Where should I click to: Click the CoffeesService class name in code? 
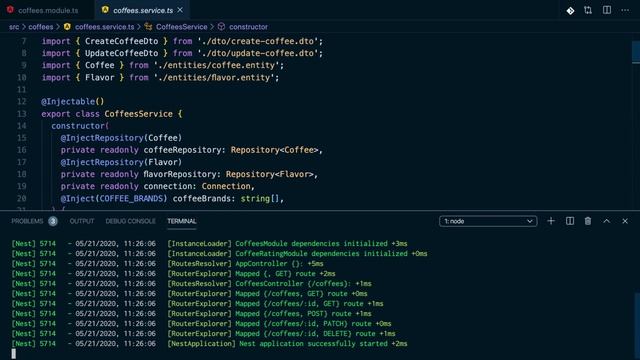pyautogui.click(x=138, y=114)
